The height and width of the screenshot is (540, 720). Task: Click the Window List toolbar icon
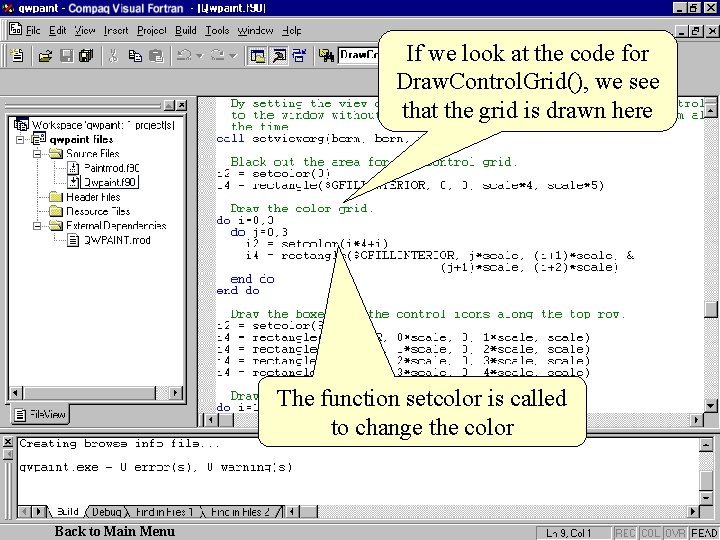coord(299,56)
